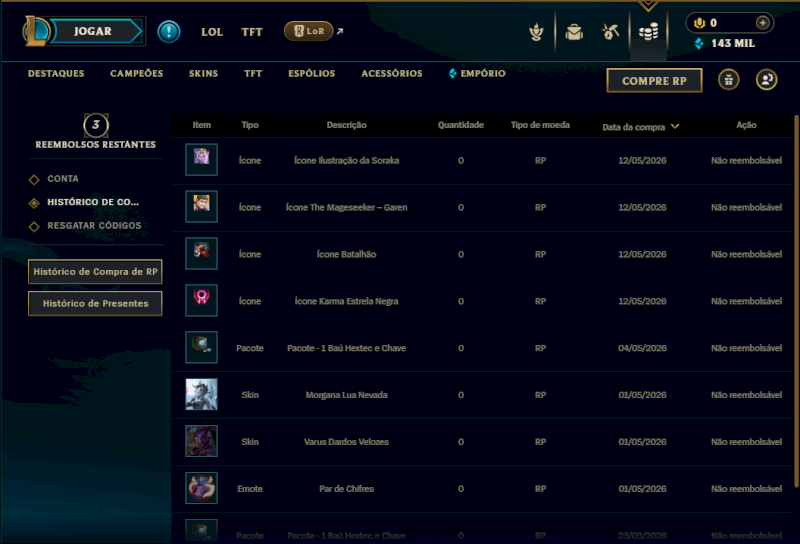The image size is (800, 544).
Task: Click the Emote type cell
Action: 250,489
